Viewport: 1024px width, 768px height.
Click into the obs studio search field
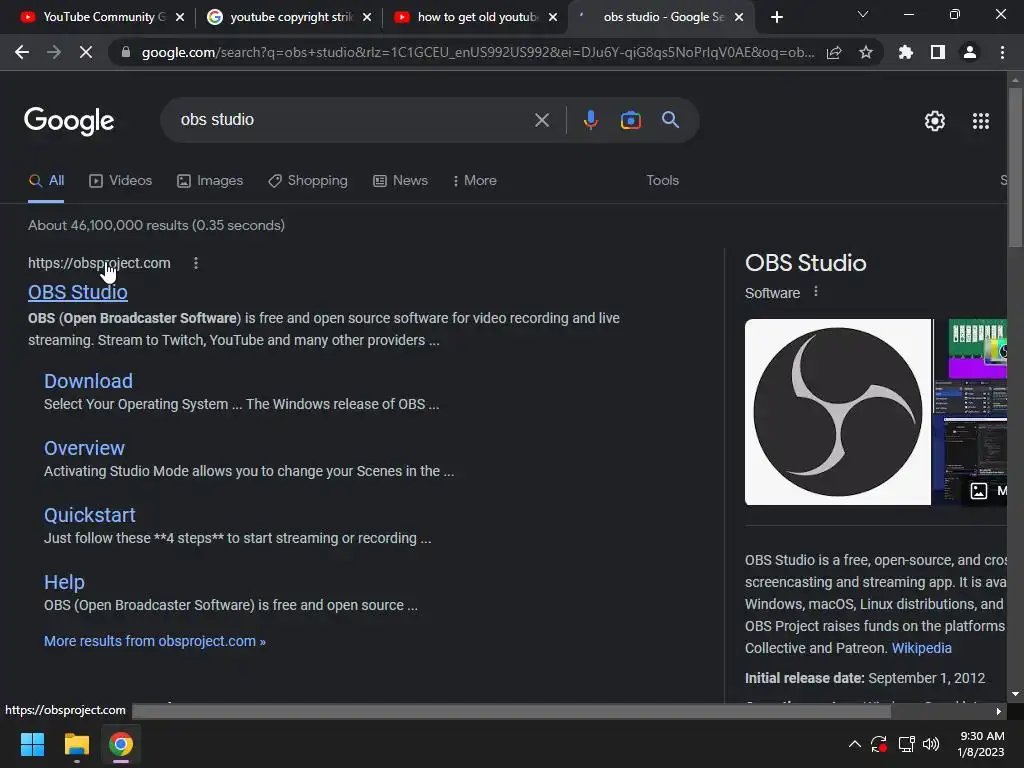(x=353, y=120)
